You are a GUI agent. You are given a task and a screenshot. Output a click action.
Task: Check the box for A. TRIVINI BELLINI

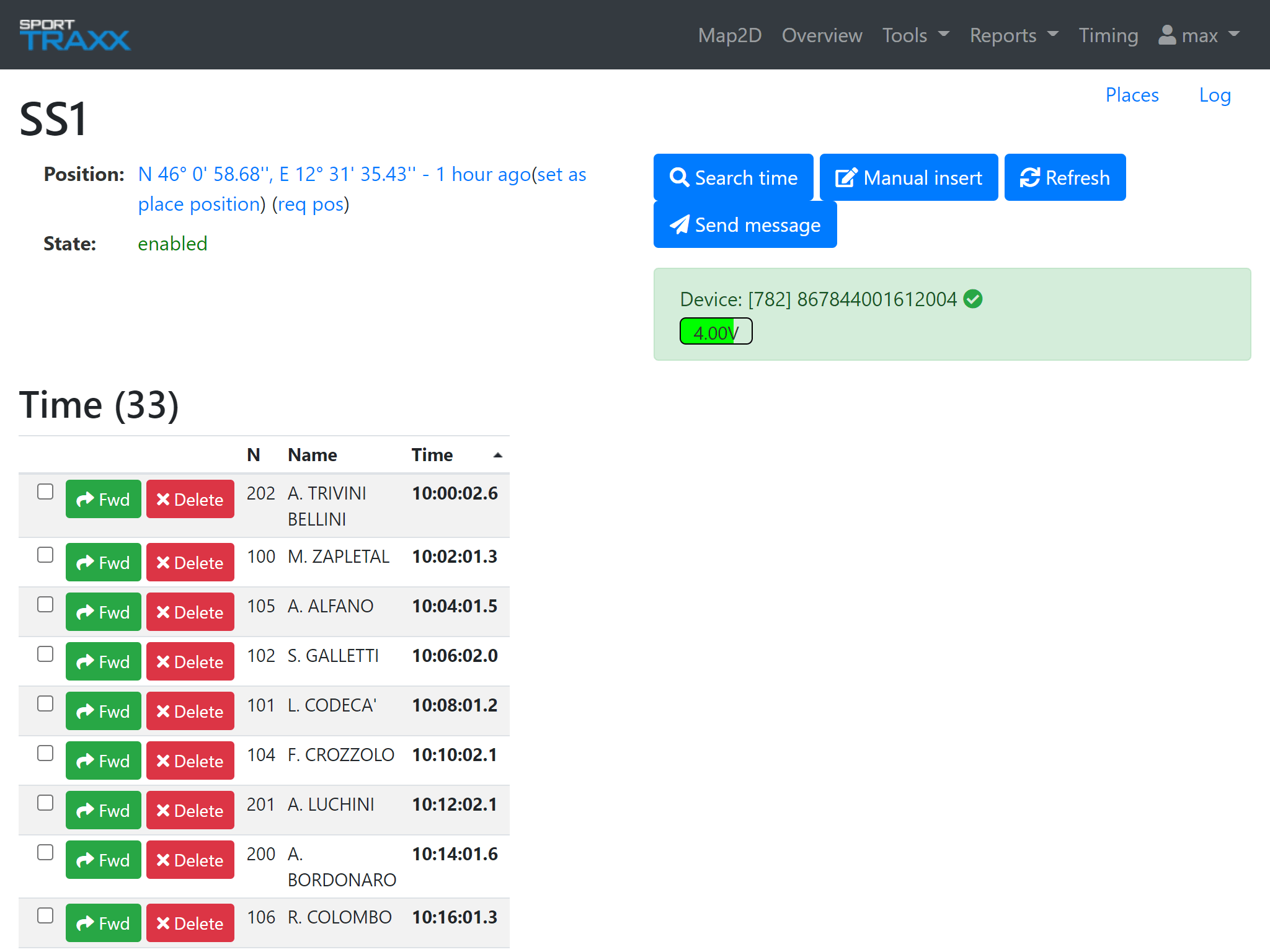pyautogui.click(x=45, y=491)
